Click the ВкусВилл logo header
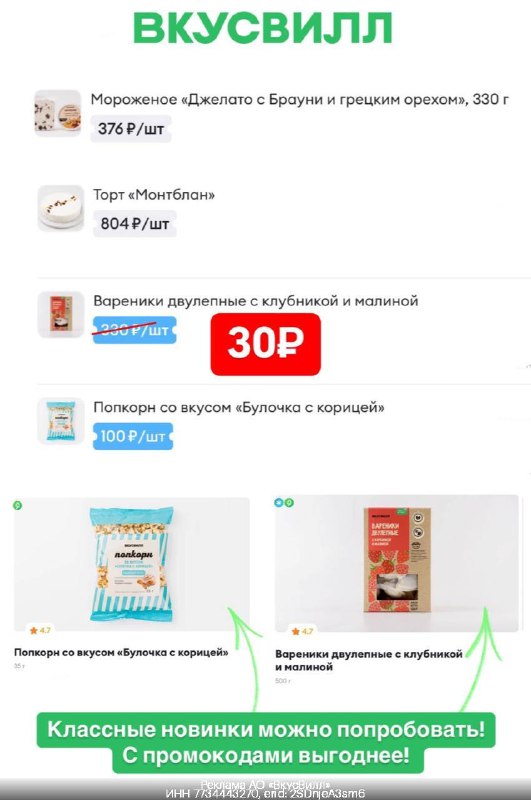The width and height of the screenshot is (531, 800). click(x=262, y=28)
